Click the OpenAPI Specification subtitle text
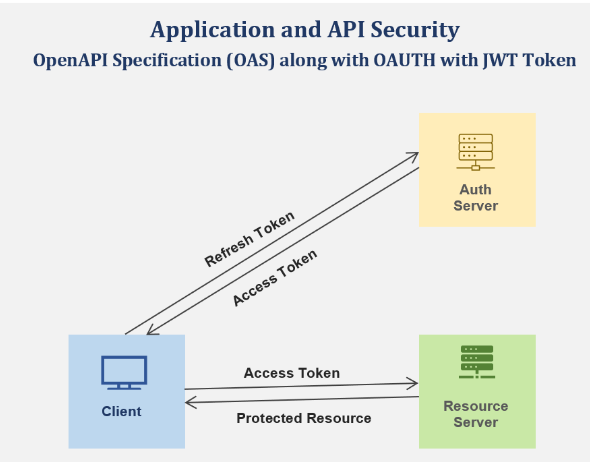The height and width of the screenshot is (462, 590). (304, 60)
